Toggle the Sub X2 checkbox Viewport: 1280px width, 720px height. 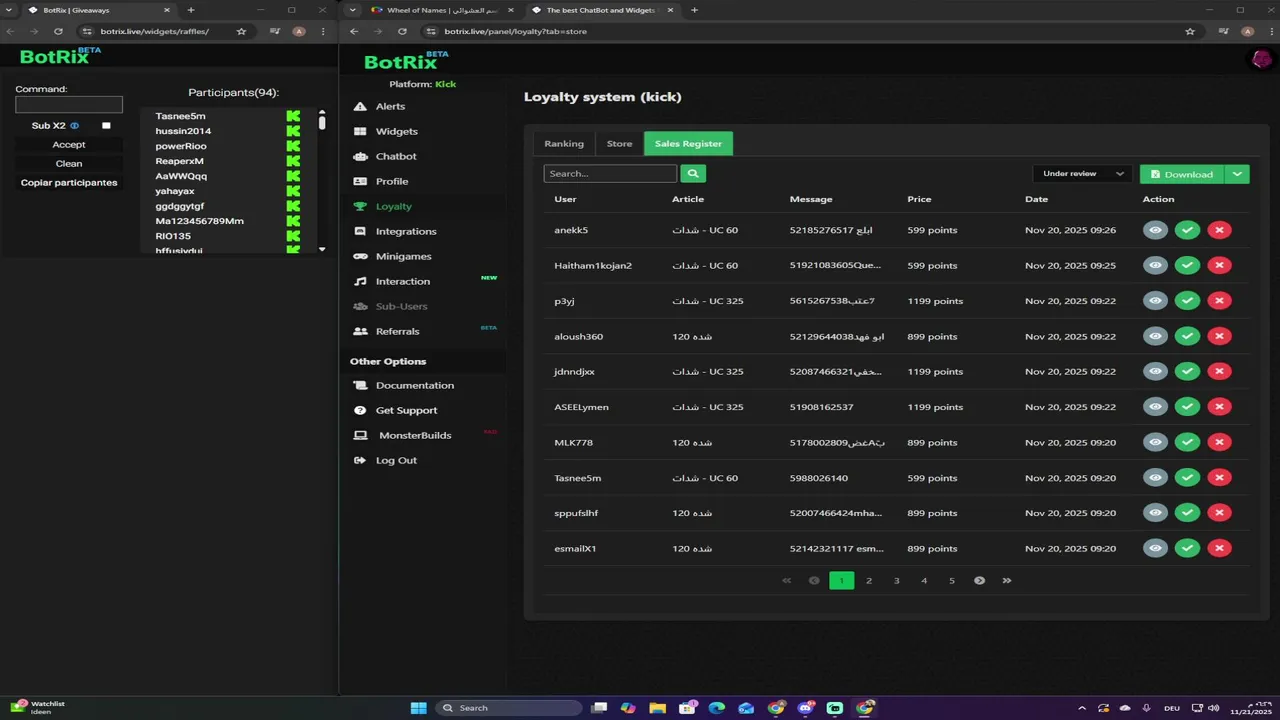[106, 126]
